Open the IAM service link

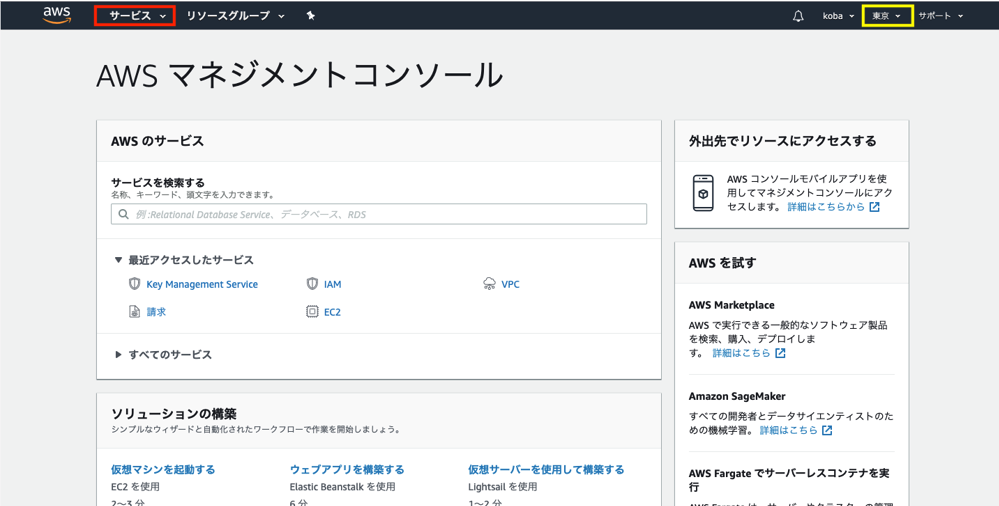333,284
